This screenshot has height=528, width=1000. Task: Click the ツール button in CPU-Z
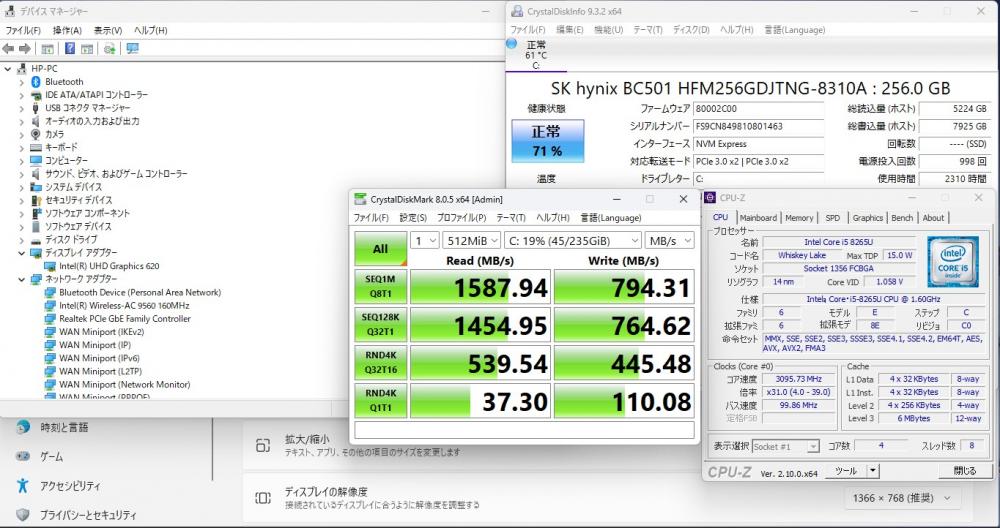point(846,471)
